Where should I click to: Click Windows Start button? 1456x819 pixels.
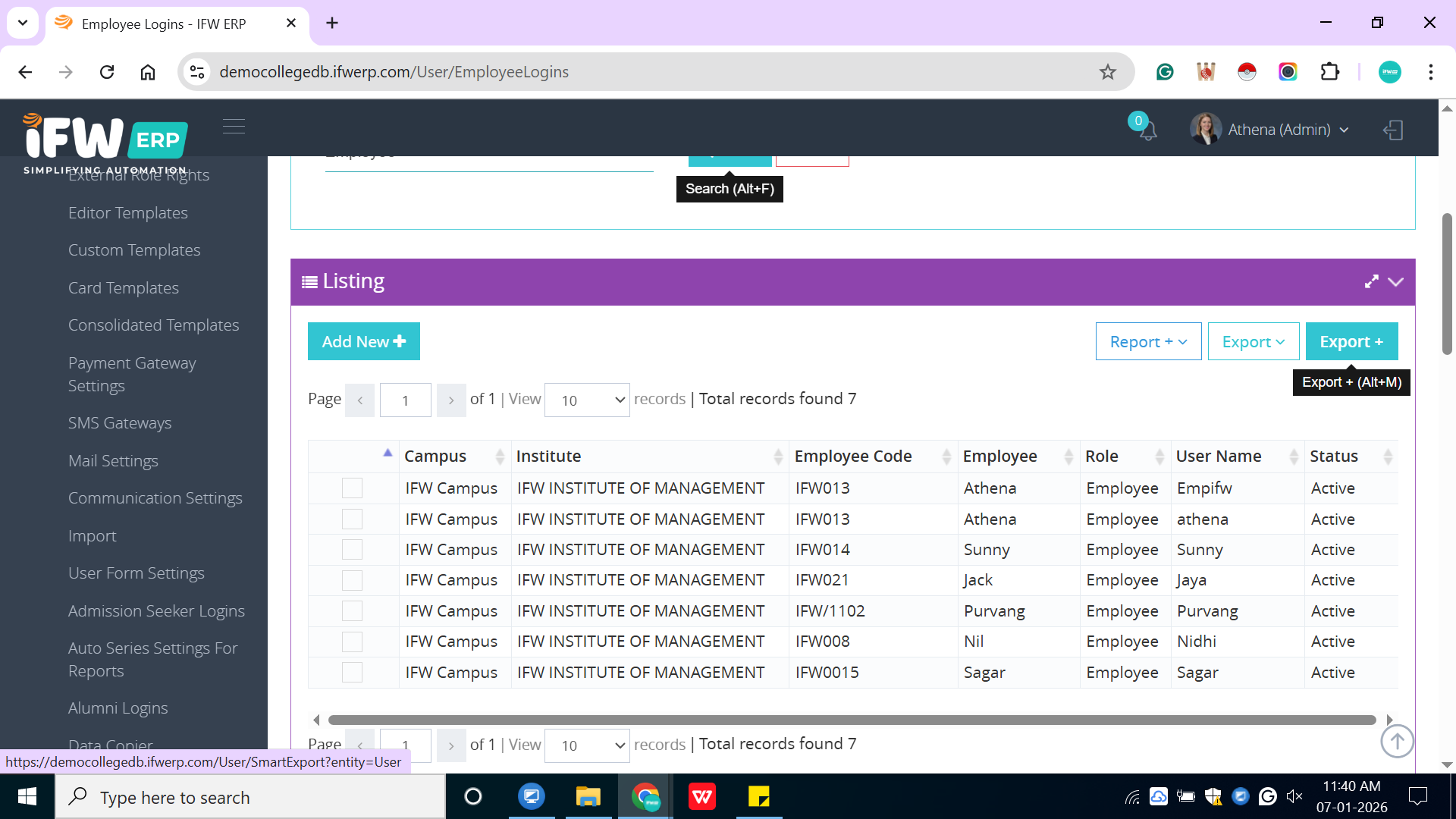27,797
